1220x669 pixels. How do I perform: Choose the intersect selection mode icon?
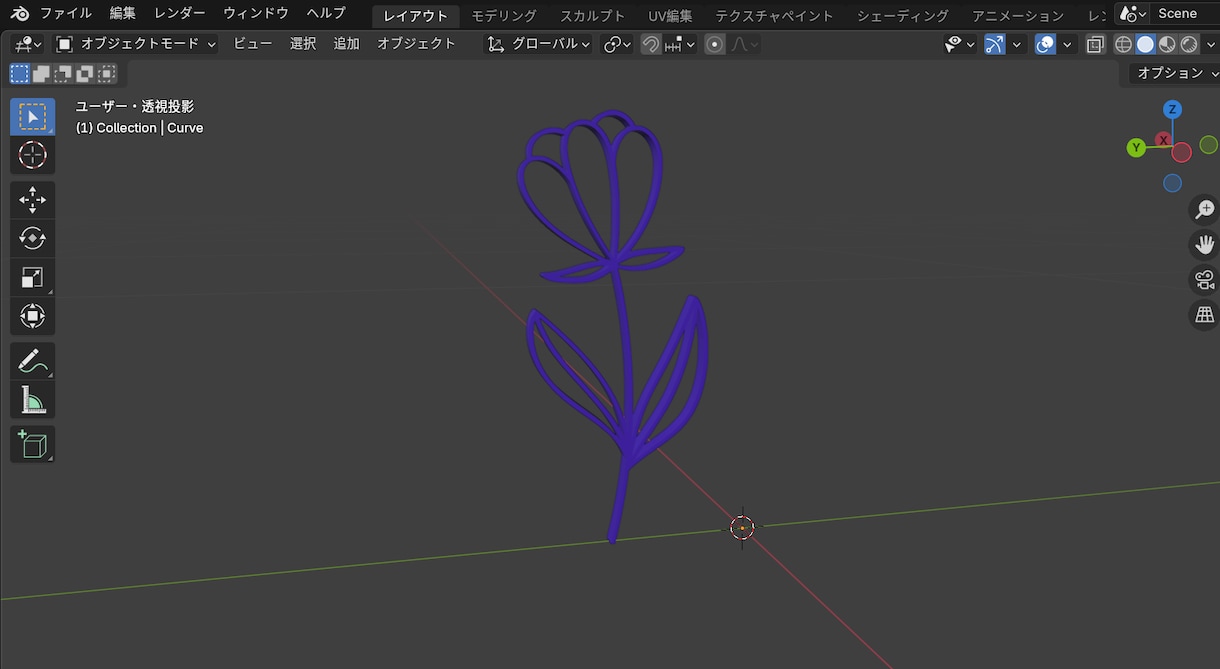(107, 73)
